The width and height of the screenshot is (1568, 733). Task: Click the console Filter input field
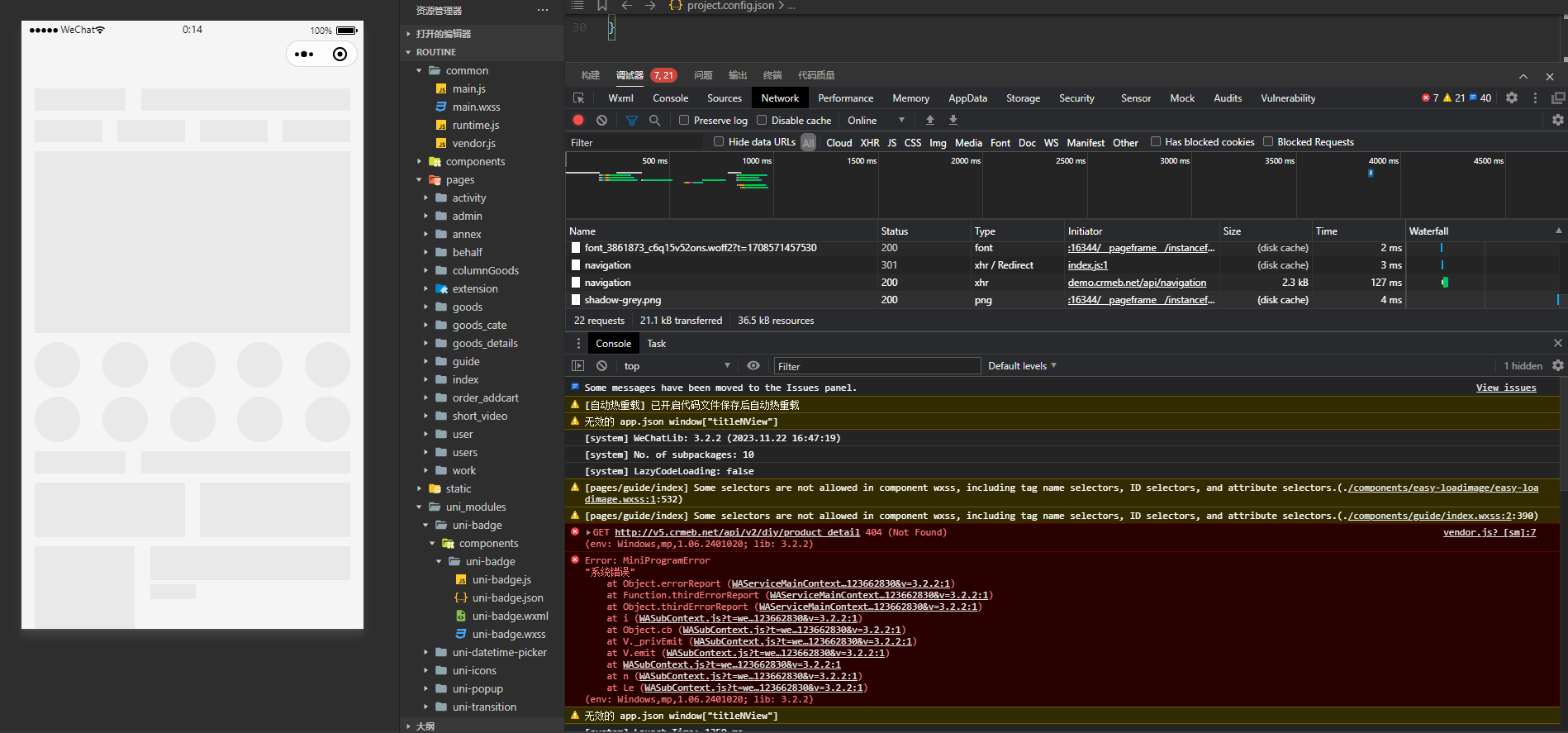click(877, 365)
